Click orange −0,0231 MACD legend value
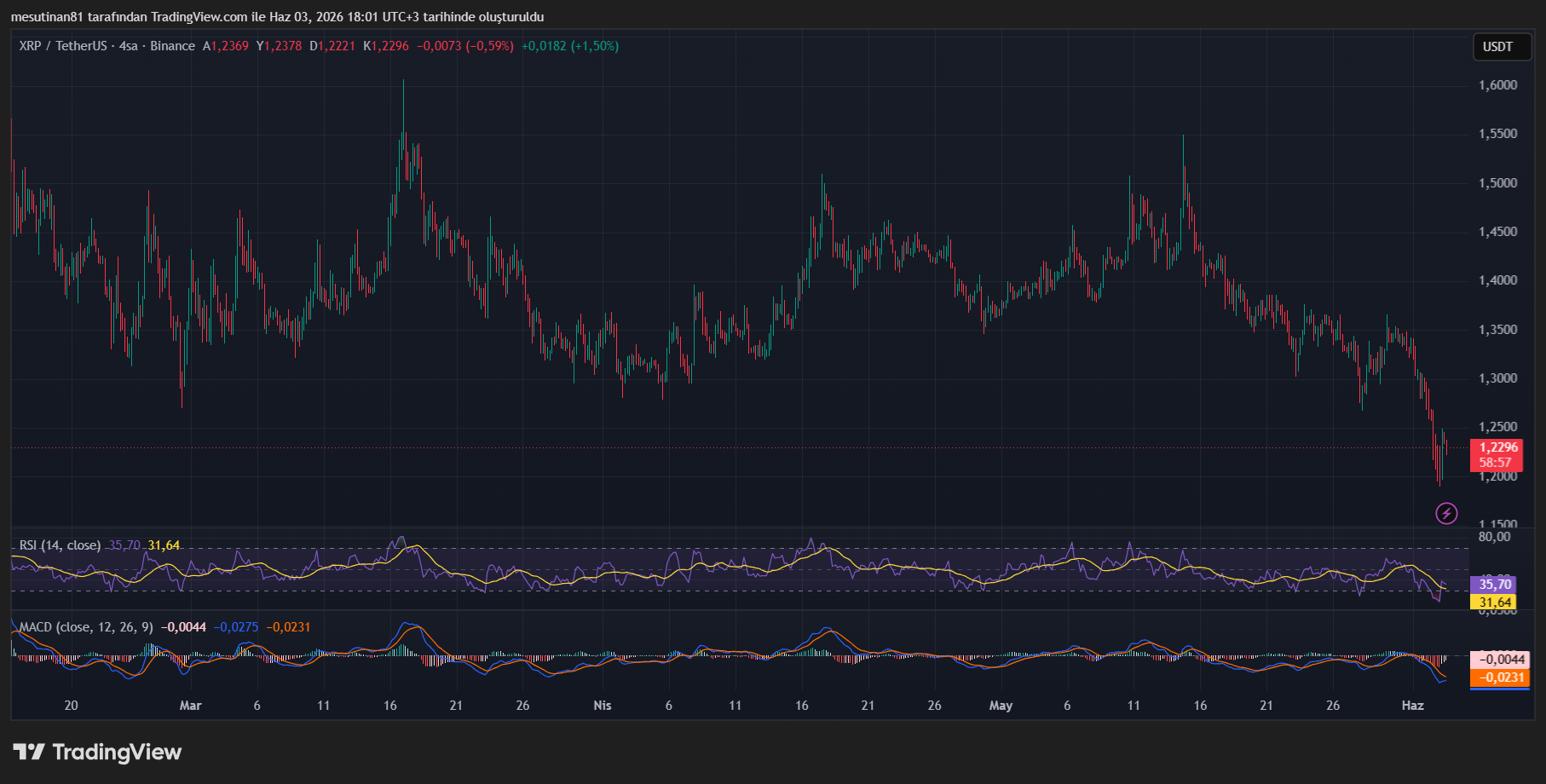 pyautogui.click(x=288, y=627)
